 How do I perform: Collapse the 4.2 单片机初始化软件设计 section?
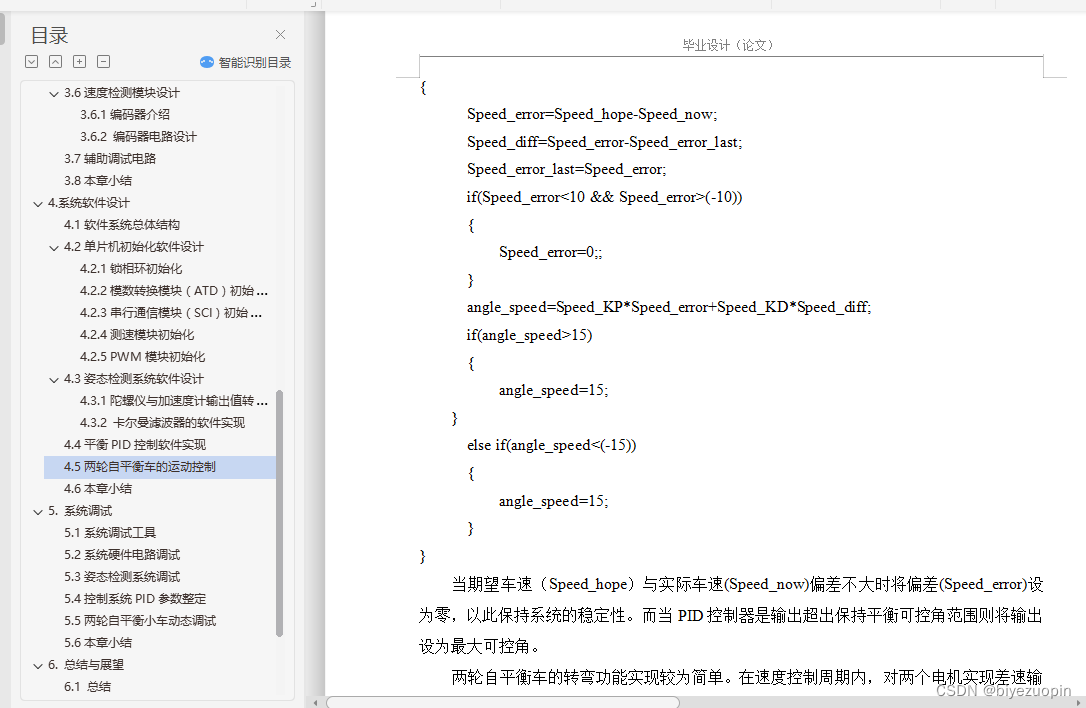[54, 247]
